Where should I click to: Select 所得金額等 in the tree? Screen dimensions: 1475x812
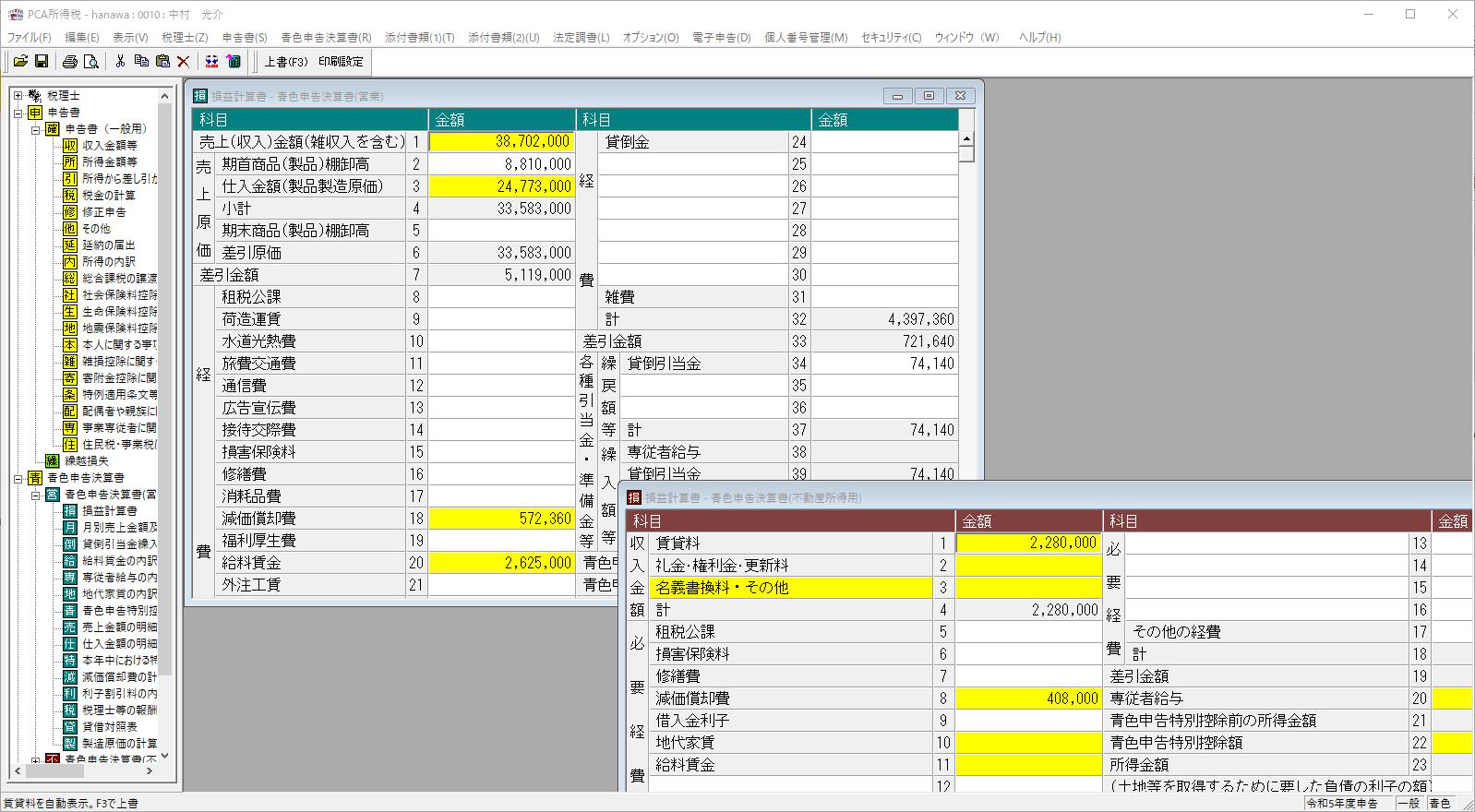[x=110, y=161]
